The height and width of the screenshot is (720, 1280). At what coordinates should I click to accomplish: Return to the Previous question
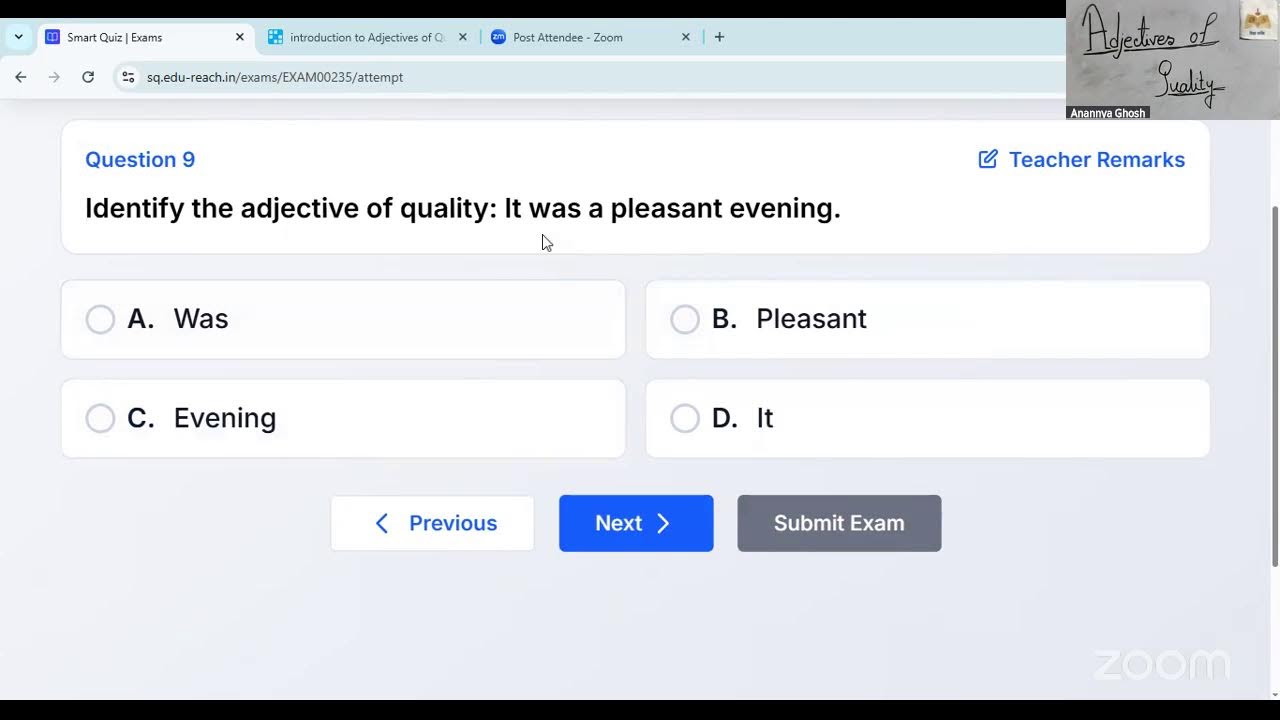click(x=432, y=523)
